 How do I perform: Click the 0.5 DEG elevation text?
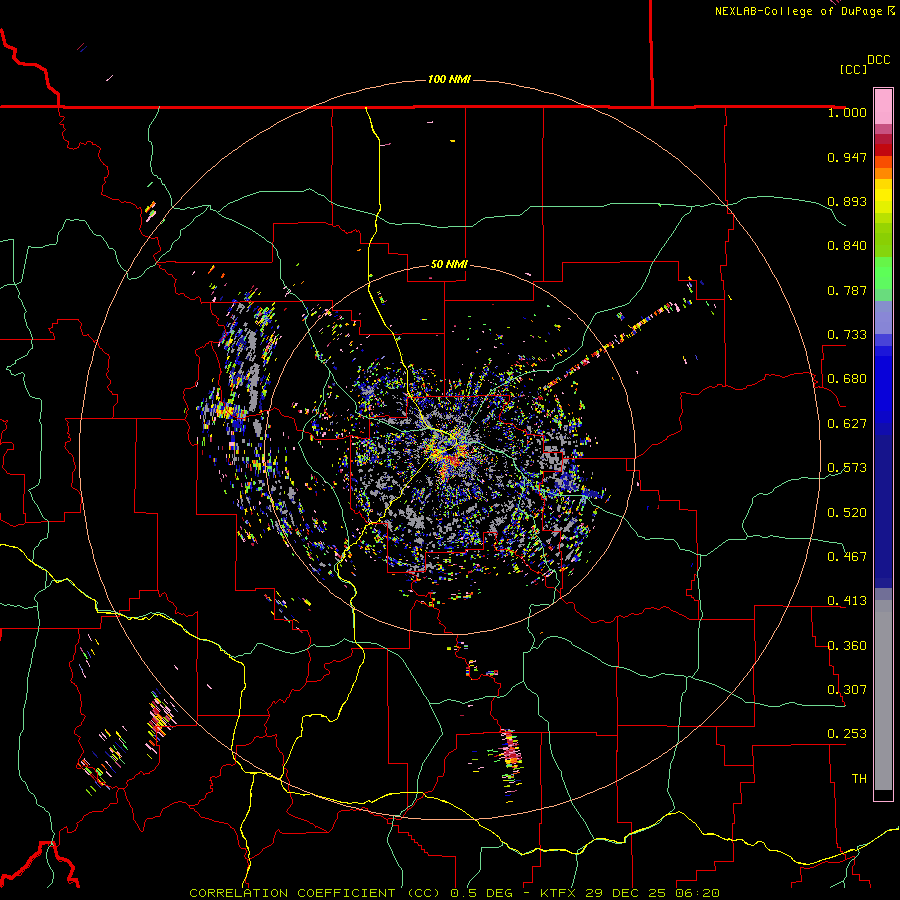pyautogui.click(x=481, y=893)
